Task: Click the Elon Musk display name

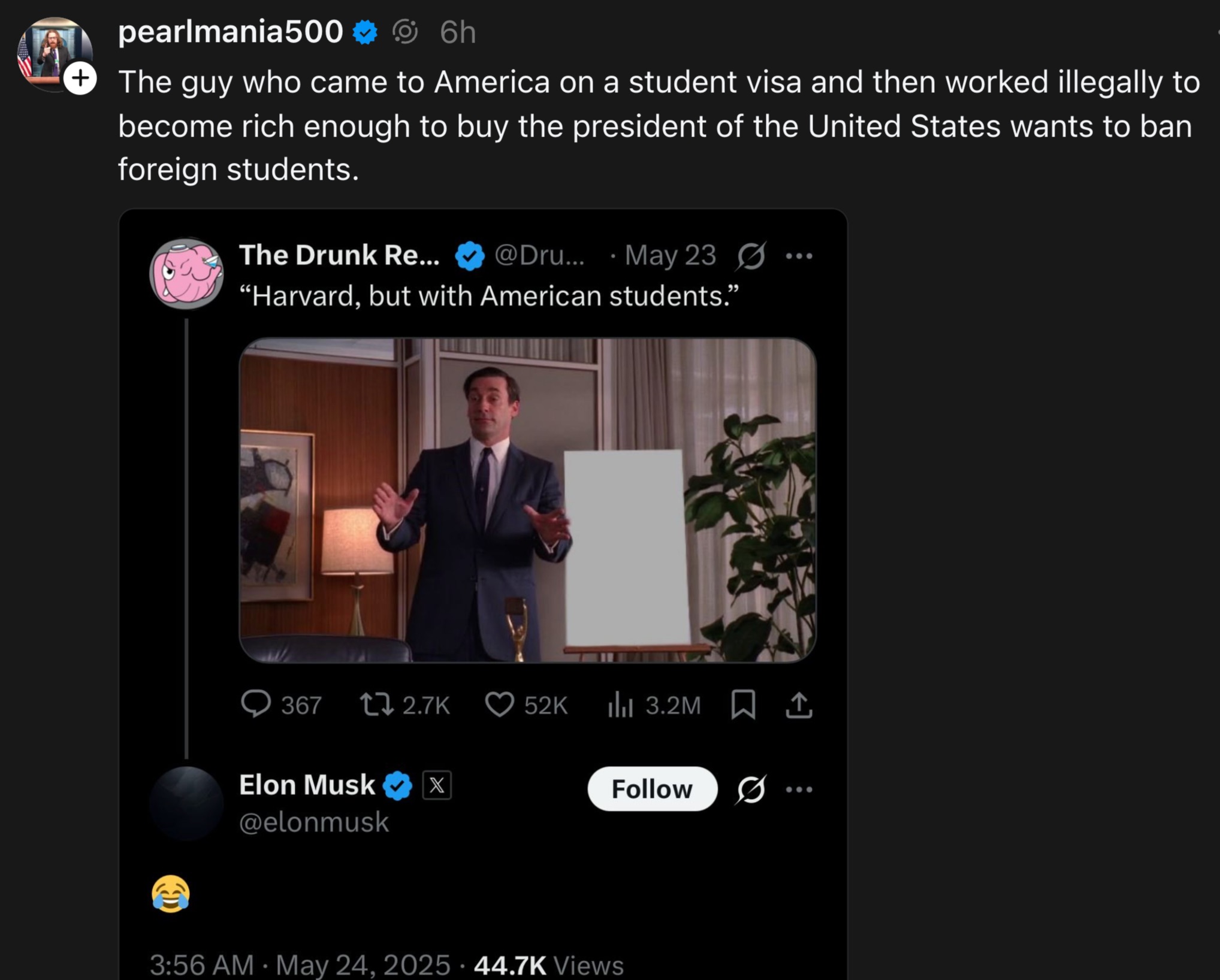Action: tap(307, 785)
